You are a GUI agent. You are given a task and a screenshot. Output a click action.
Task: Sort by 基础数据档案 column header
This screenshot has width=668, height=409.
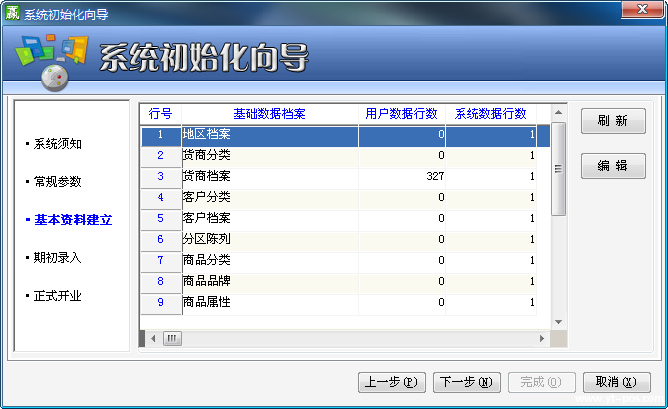pyautogui.click(x=270, y=114)
